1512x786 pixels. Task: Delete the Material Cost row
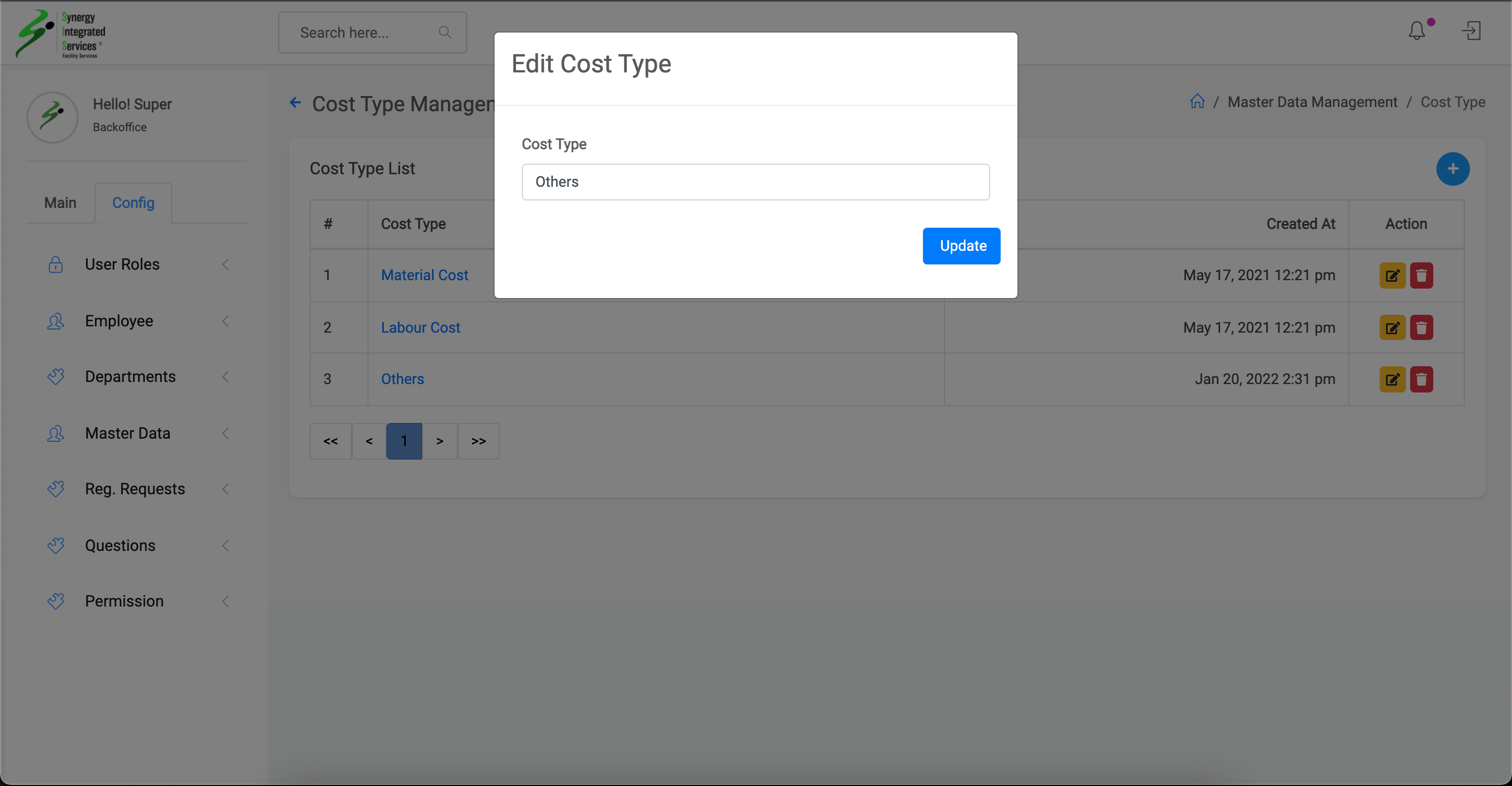1421,275
